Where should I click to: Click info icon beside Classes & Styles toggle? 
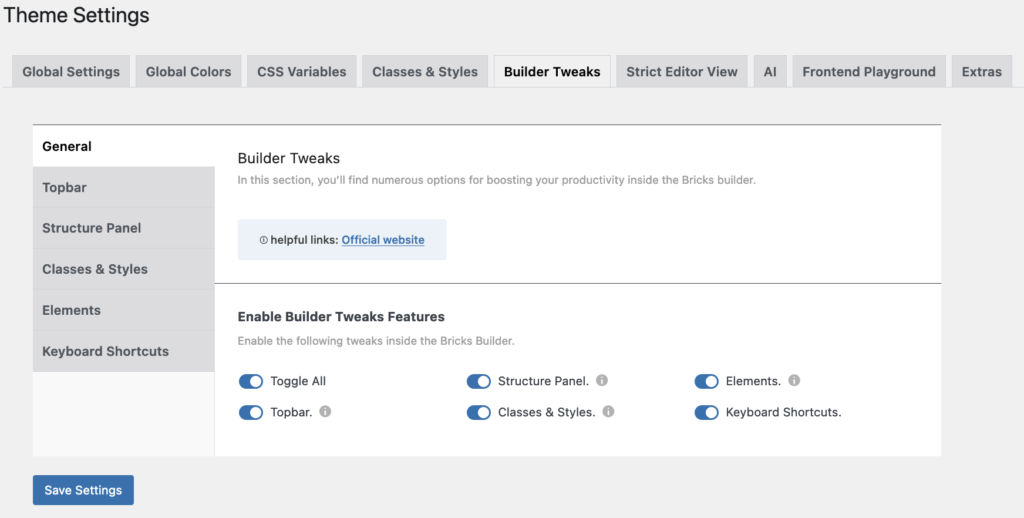(x=608, y=412)
